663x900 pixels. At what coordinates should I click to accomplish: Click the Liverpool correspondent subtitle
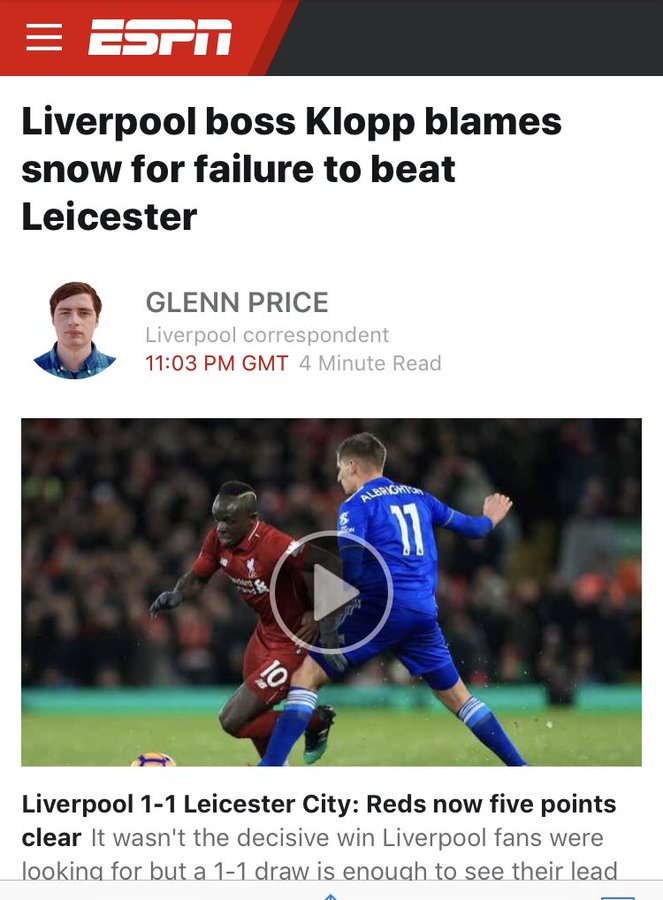(x=267, y=335)
